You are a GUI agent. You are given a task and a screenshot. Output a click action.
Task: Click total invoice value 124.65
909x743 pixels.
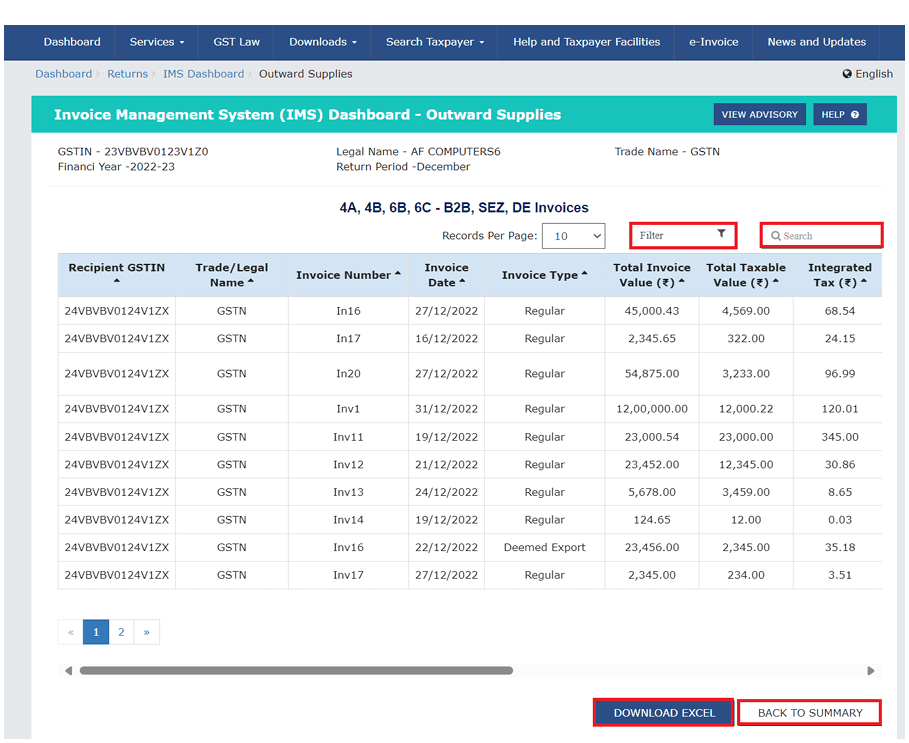pyautogui.click(x=652, y=520)
